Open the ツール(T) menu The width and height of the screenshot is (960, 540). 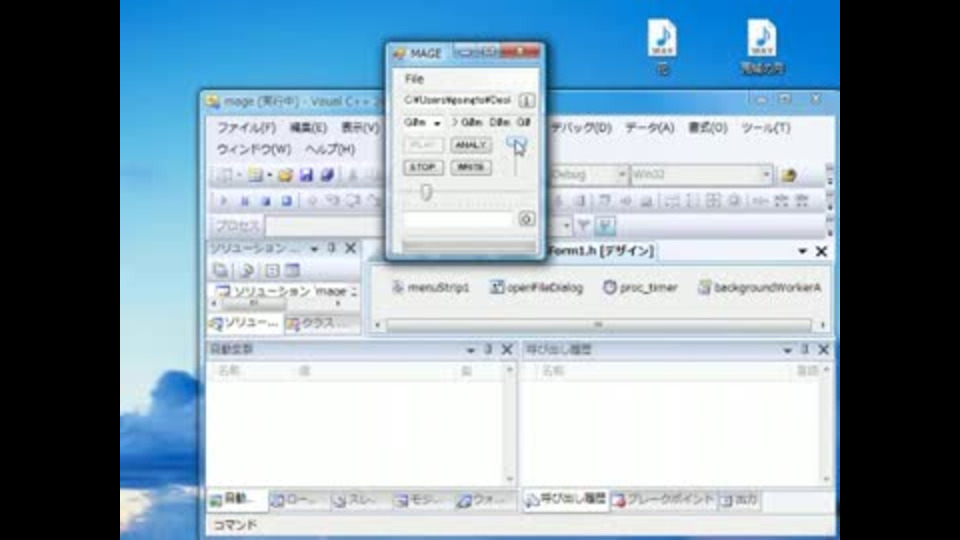coord(765,127)
